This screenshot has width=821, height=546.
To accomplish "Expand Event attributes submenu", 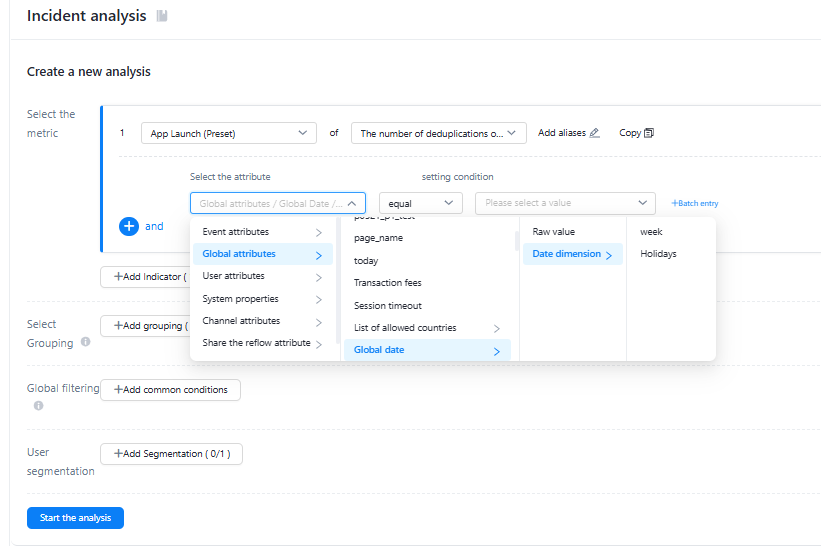I will pos(263,232).
